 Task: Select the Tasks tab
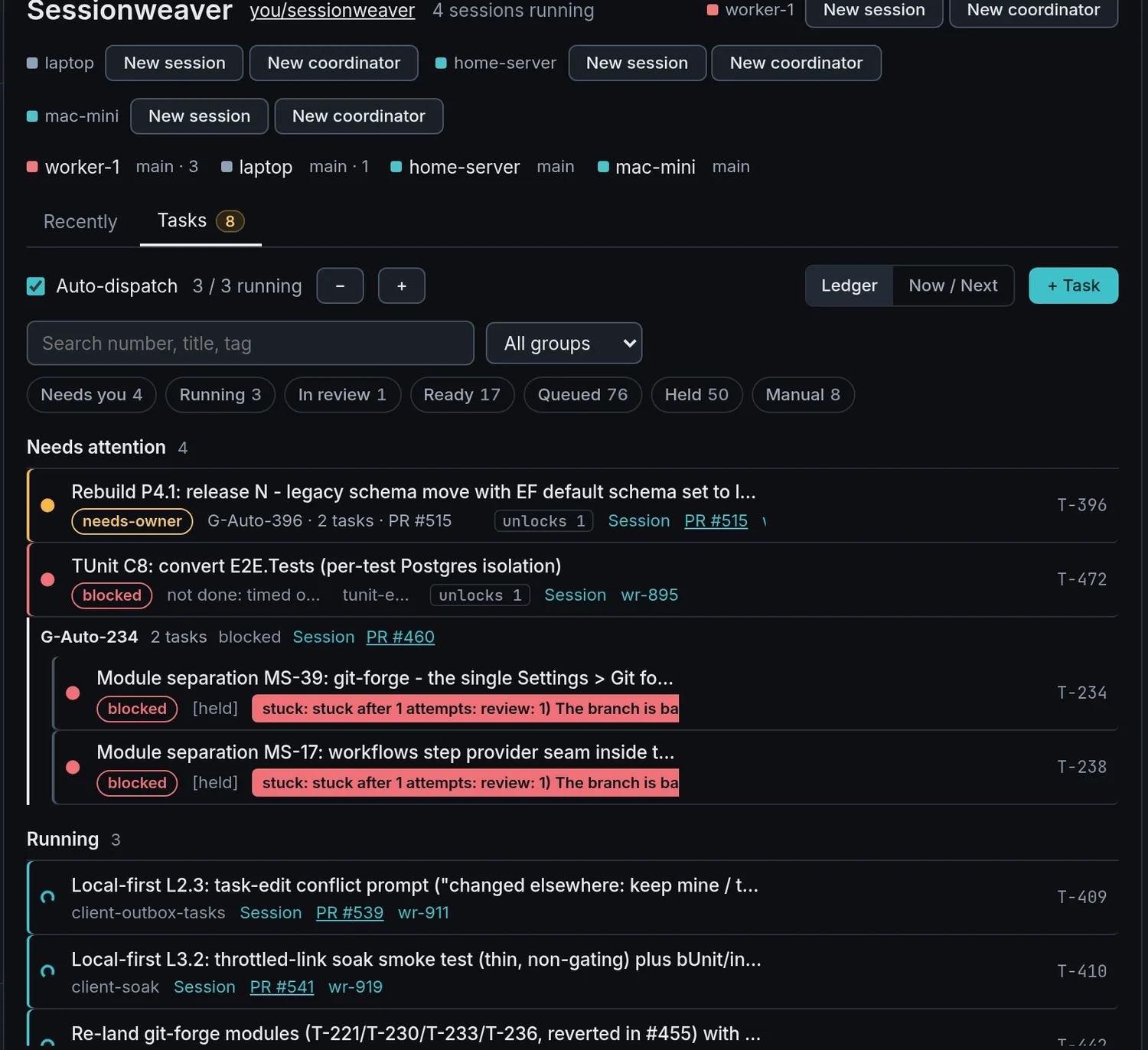[x=201, y=221]
